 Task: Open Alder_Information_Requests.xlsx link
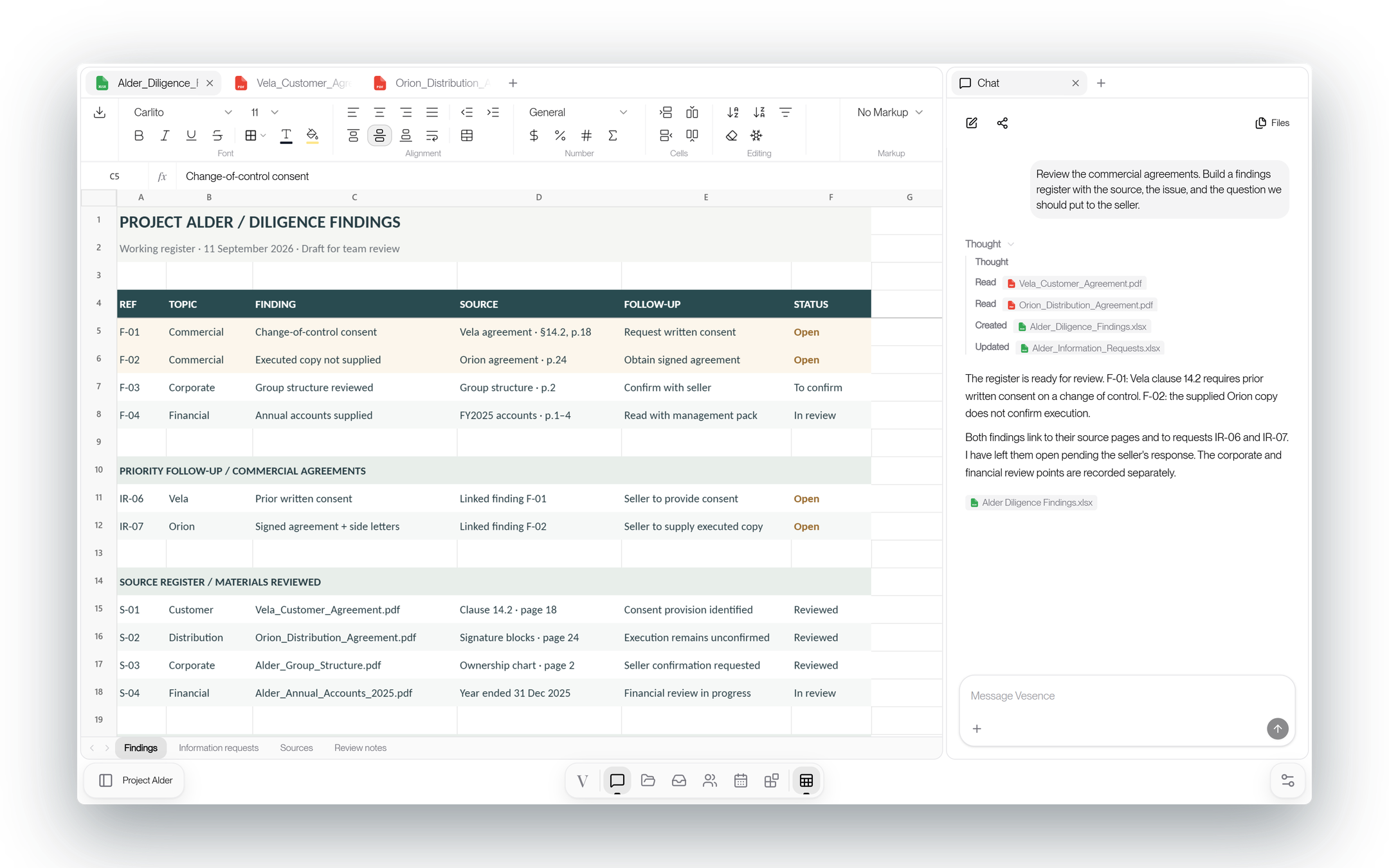coord(1091,348)
